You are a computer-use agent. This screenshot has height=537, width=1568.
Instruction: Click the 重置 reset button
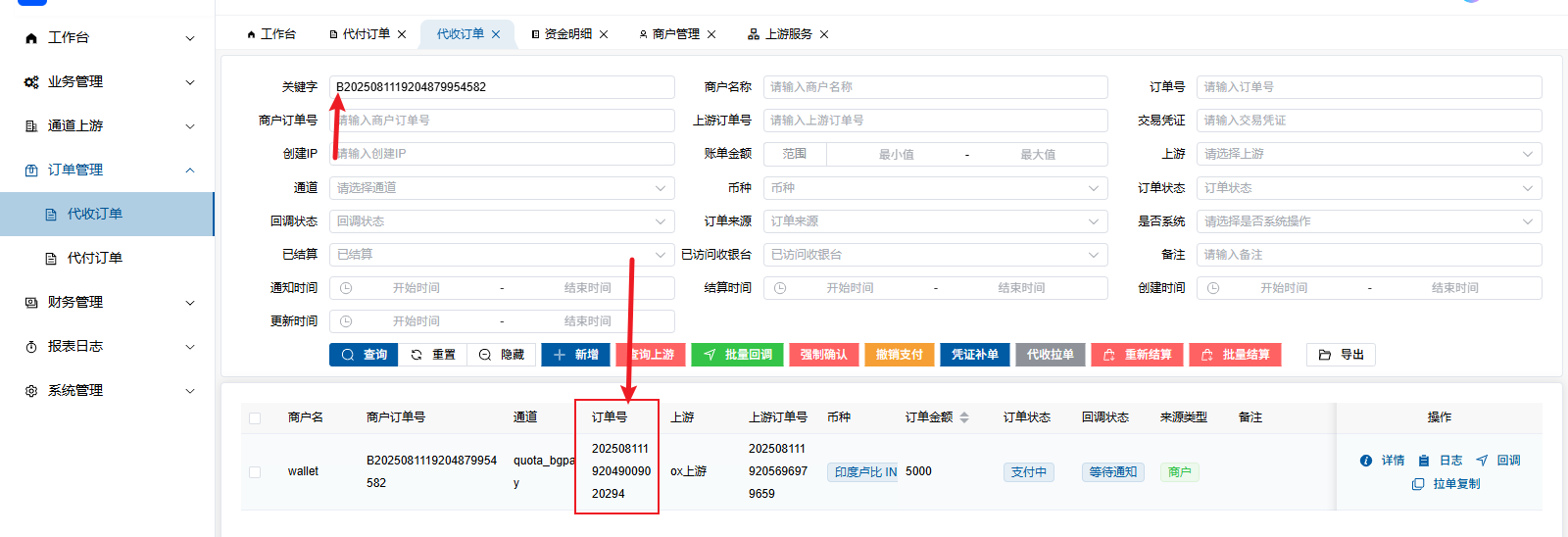coord(432,355)
